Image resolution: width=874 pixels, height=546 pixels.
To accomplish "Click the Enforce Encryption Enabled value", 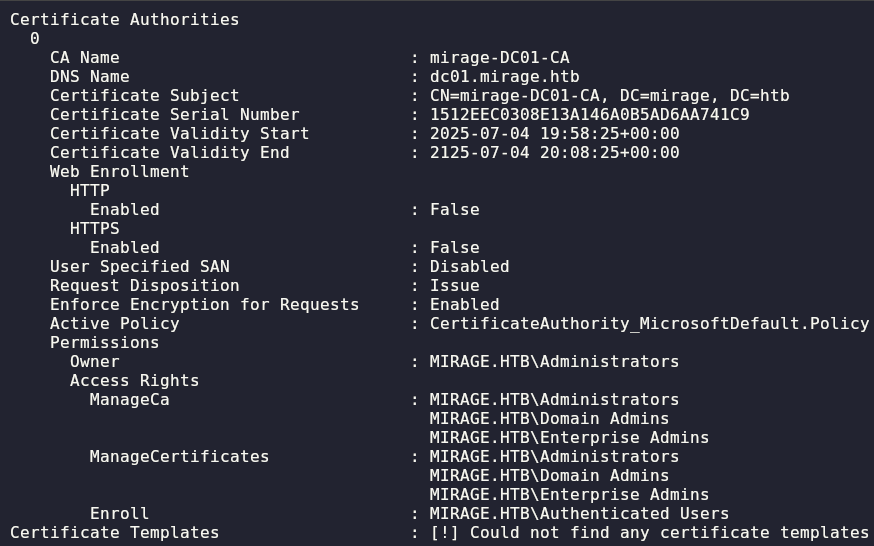I will pos(464,304).
